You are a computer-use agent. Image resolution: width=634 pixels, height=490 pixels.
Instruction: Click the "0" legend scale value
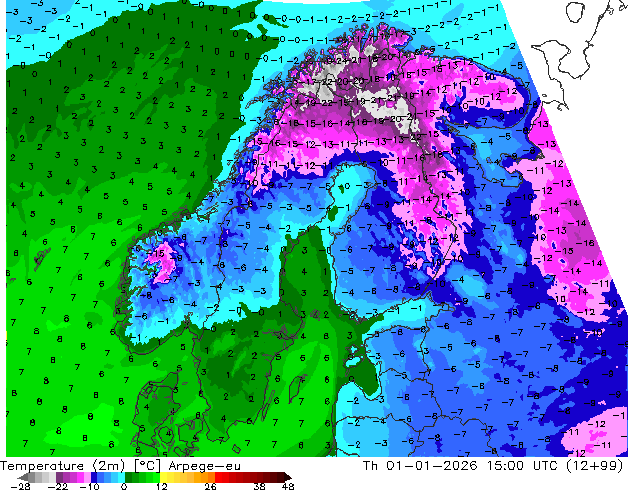pyautogui.click(x=124, y=486)
